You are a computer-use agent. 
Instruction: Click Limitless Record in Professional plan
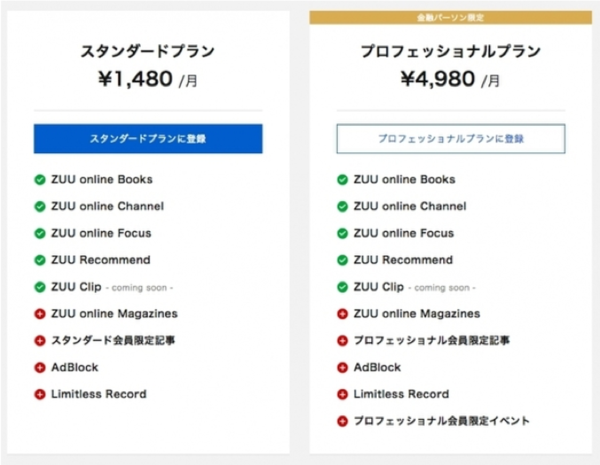(x=401, y=394)
